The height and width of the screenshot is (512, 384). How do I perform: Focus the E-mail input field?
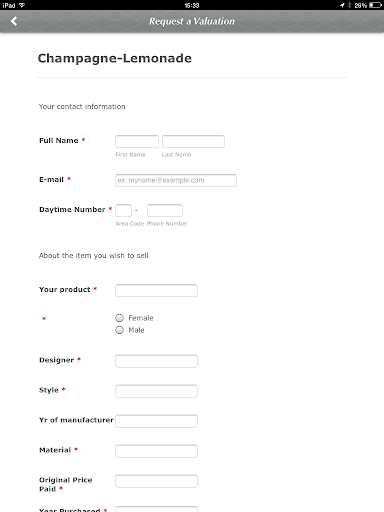pyautogui.click(x=176, y=180)
